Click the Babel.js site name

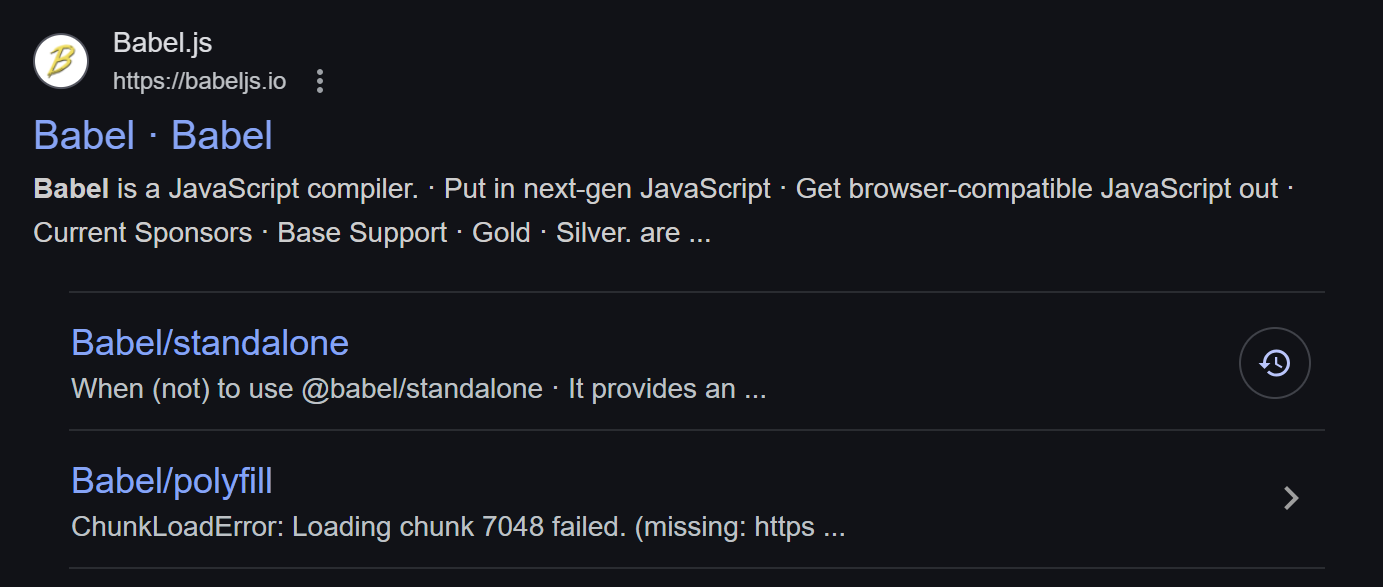(x=162, y=43)
